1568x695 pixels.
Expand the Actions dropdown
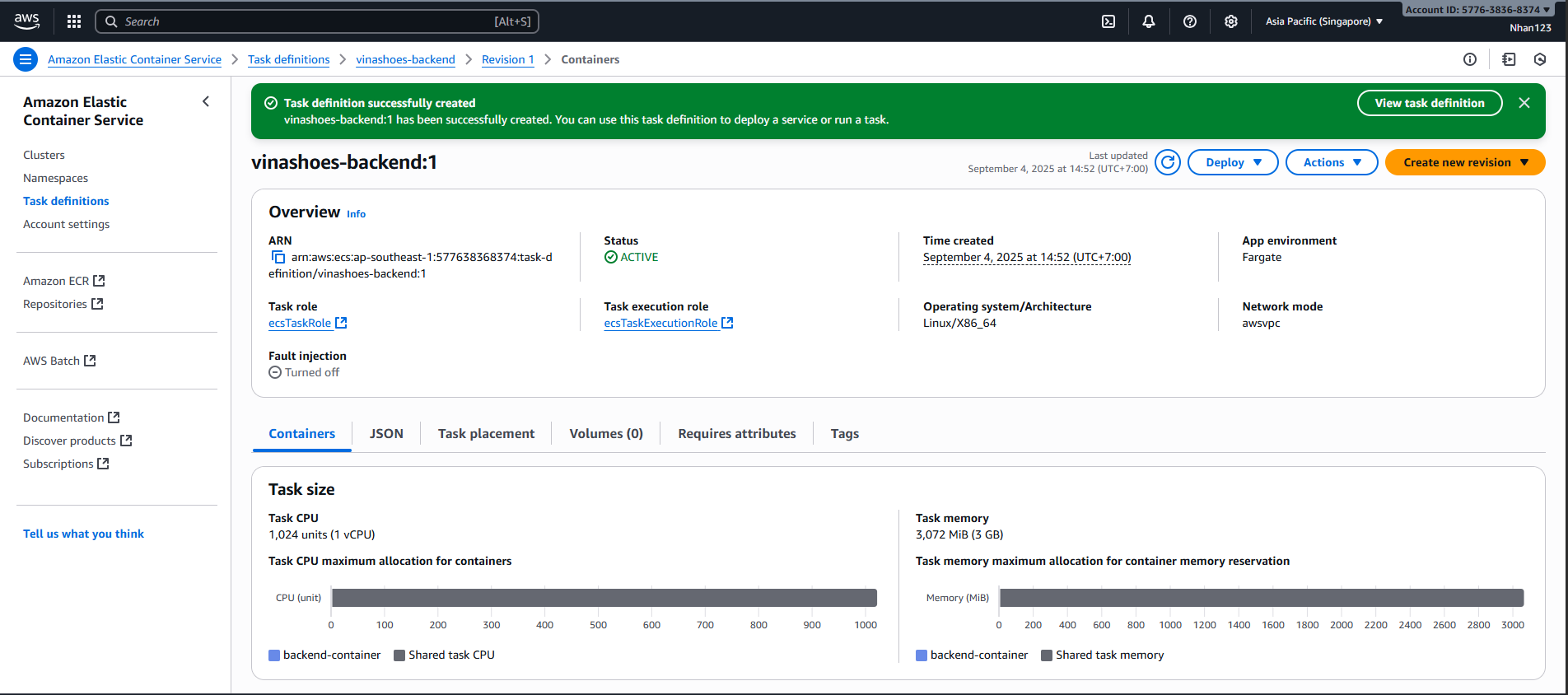[x=1332, y=162]
